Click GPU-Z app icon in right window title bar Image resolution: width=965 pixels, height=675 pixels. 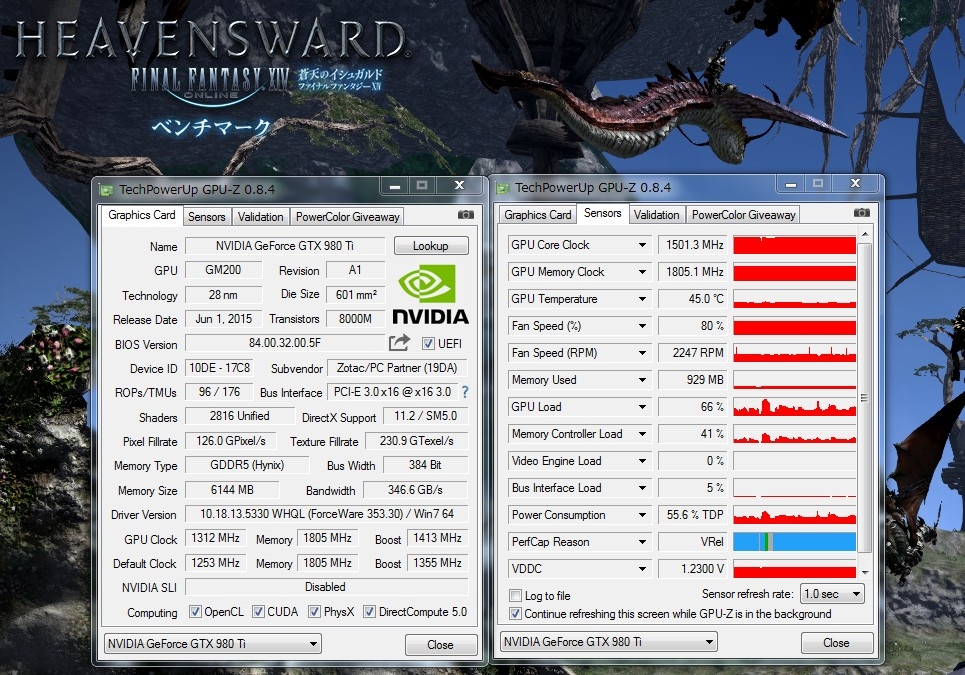[502, 188]
